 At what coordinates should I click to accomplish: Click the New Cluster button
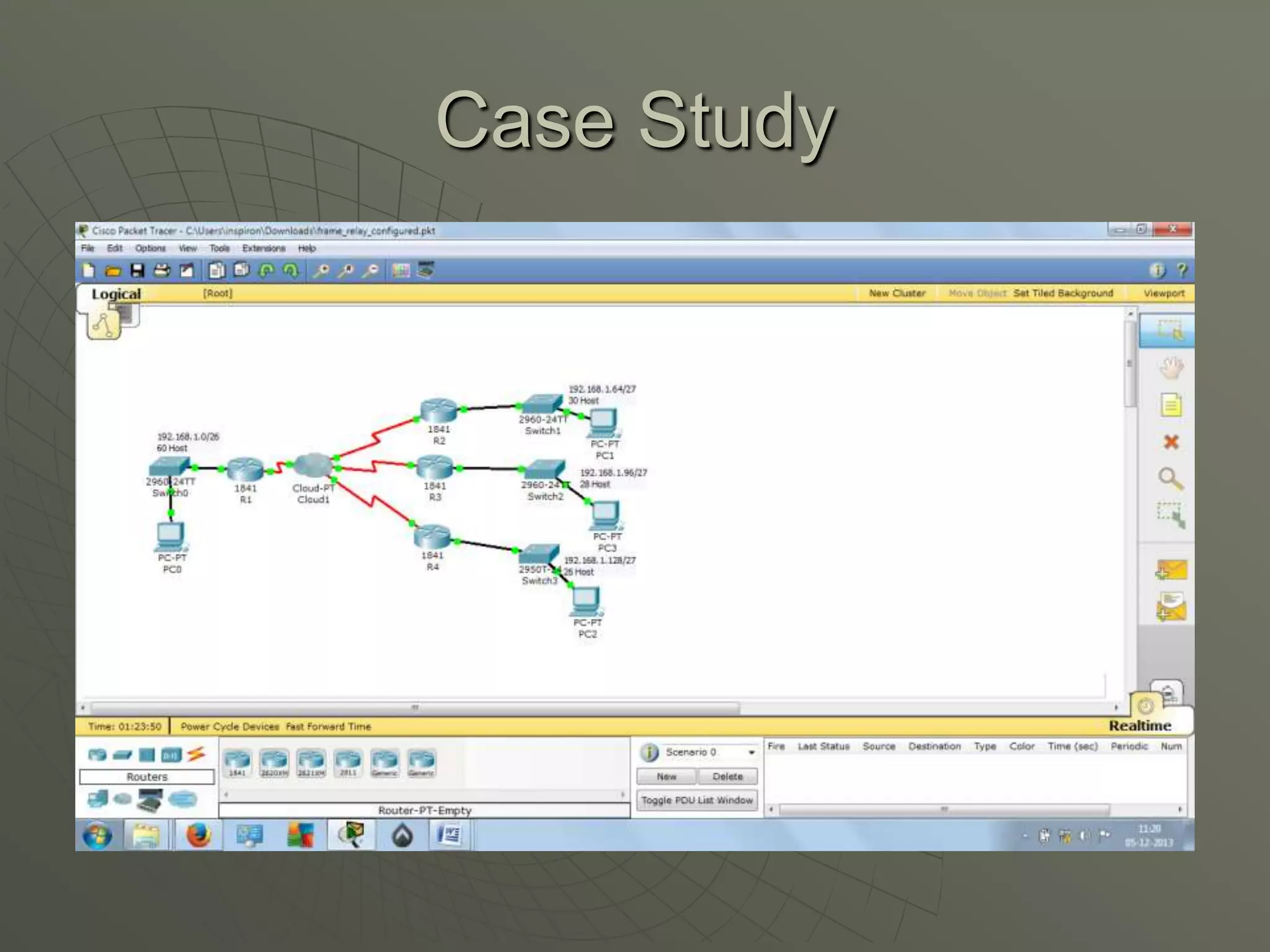tap(897, 293)
